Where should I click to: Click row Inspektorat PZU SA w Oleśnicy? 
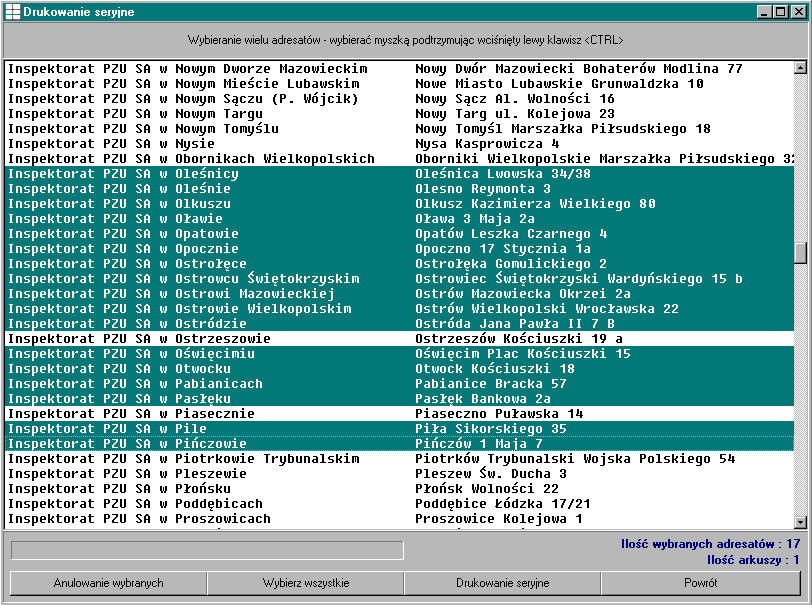[x=399, y=174]
